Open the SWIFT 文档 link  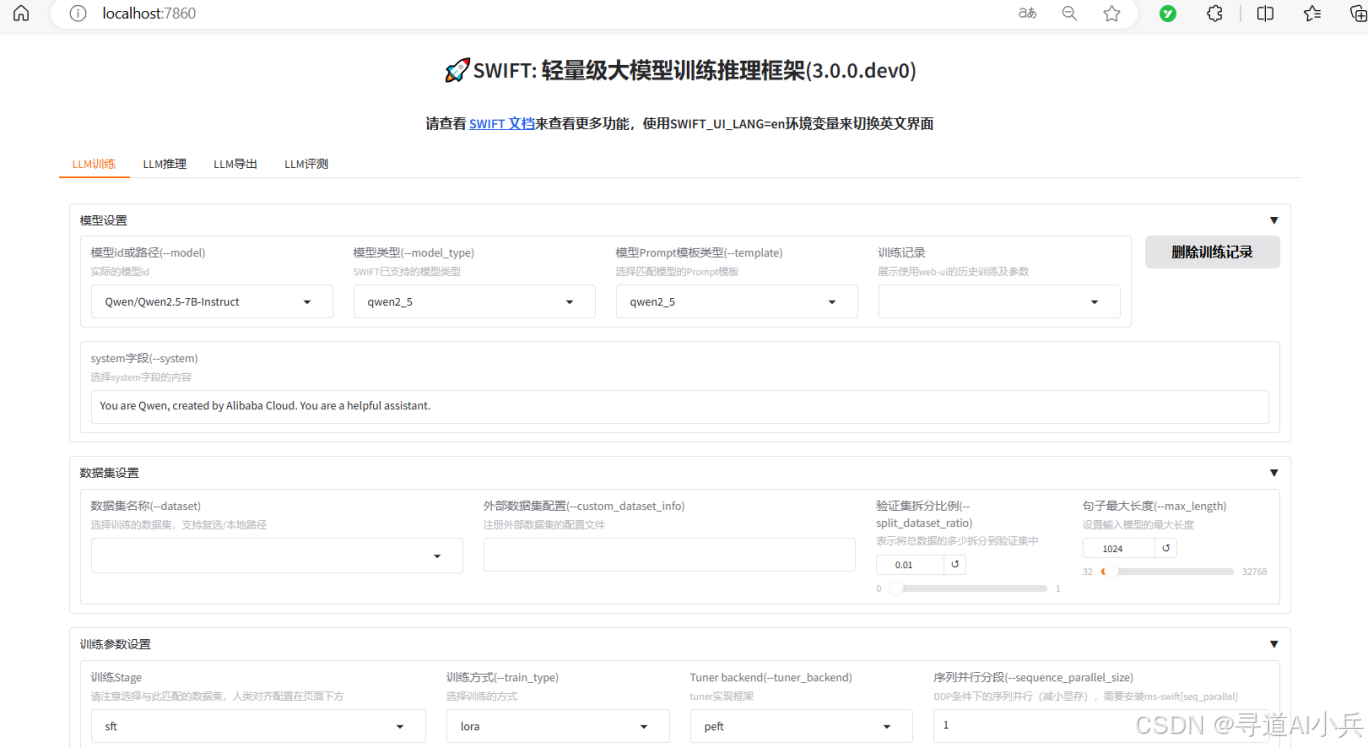click(x=501, y=123)
